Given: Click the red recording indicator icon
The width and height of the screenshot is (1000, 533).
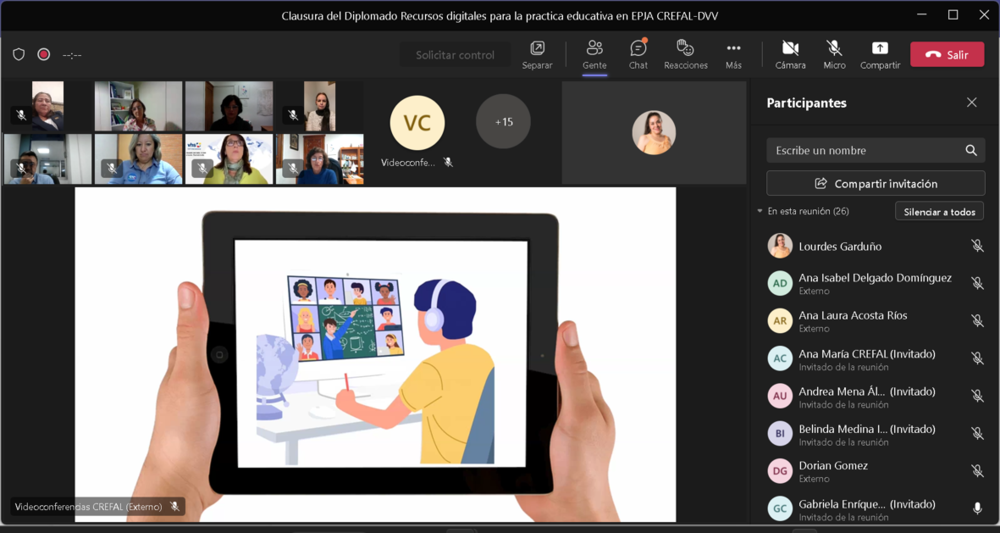Looking at the screenshot, I should [44, 55].
